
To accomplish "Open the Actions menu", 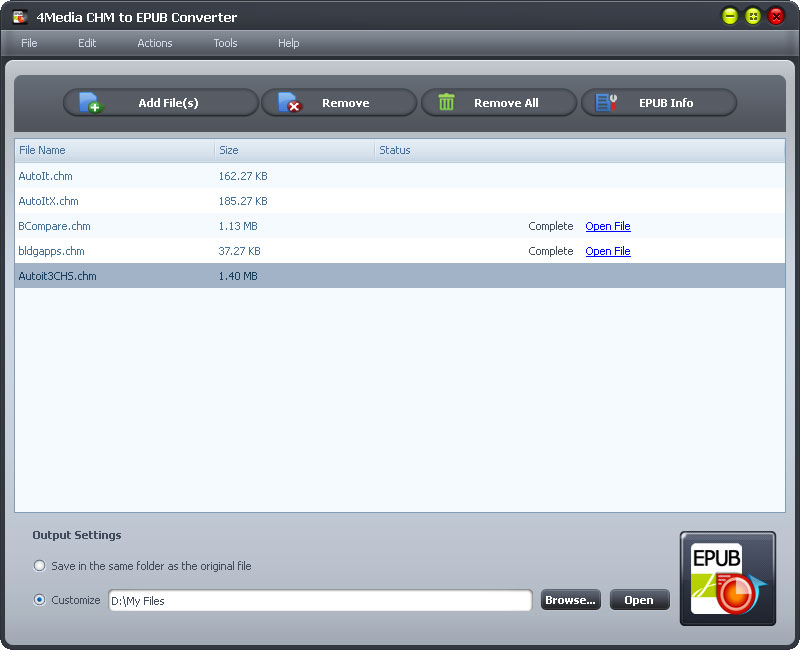I will (x=155, y=43).
